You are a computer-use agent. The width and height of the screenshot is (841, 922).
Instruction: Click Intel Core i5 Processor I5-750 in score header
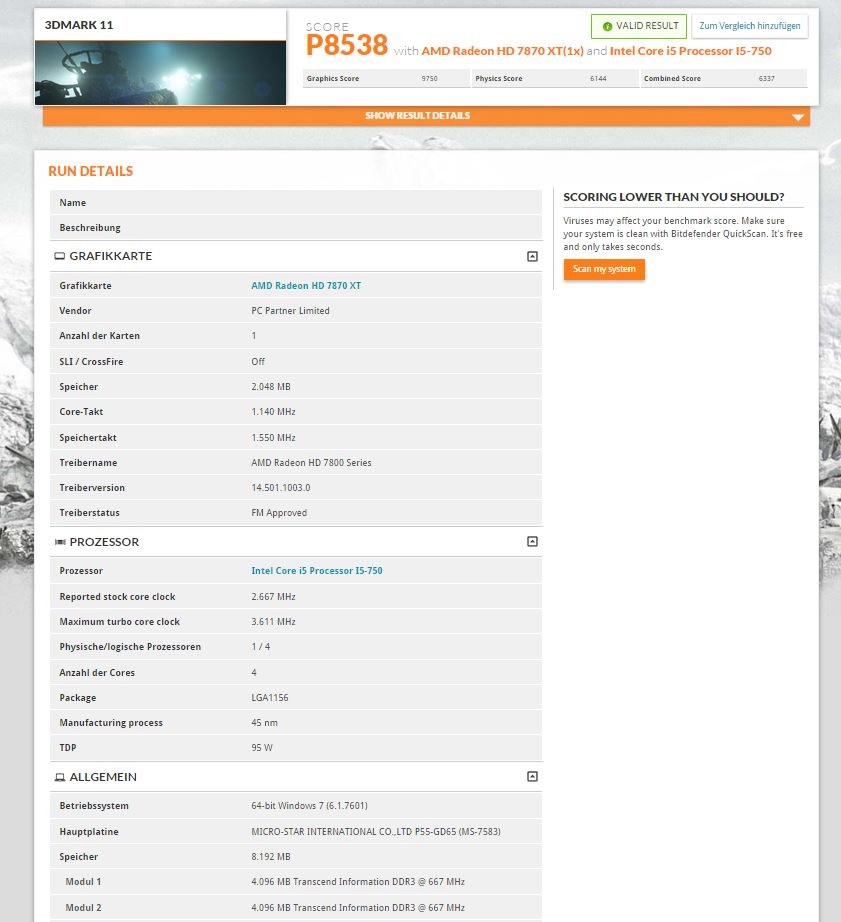(x=690, y=51)
